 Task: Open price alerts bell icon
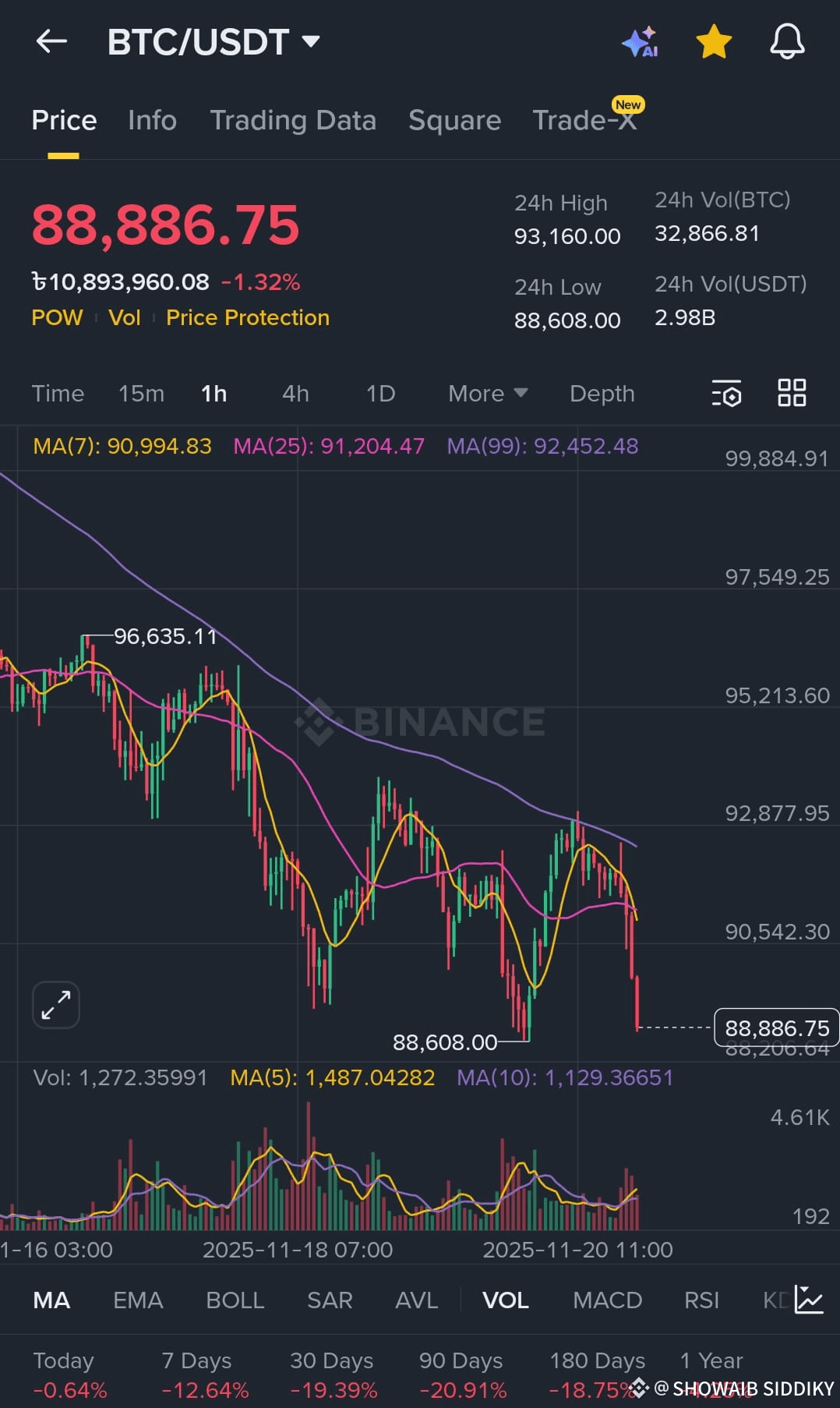(x=787, y=41)
